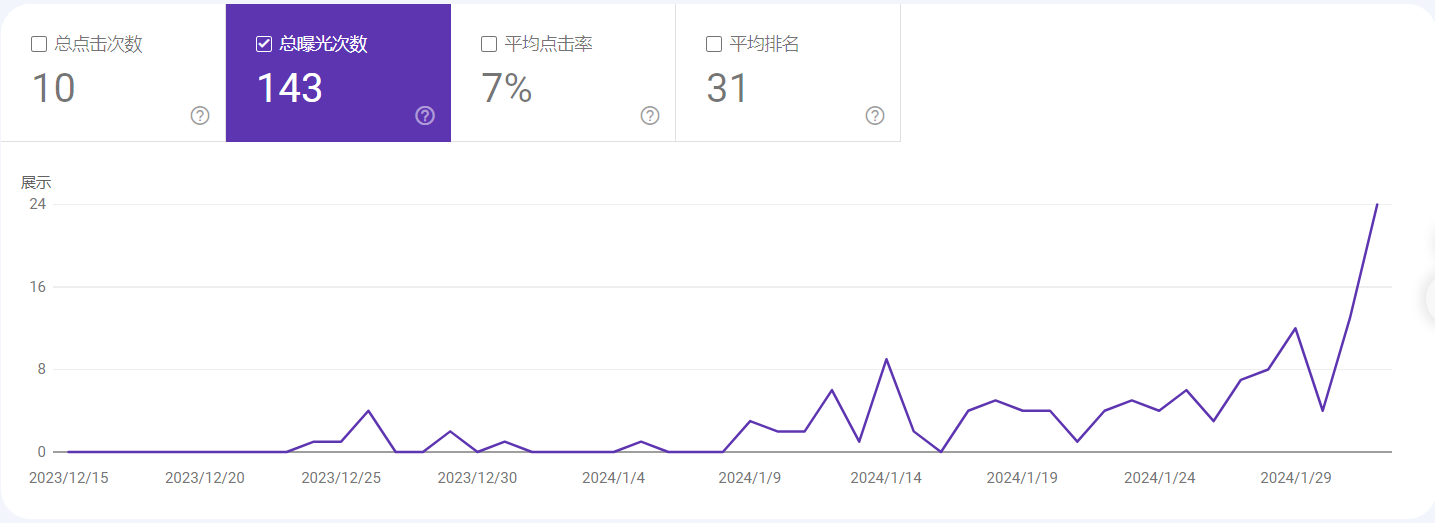Screen dimensions: 1435x523
Task: Open help icon on 总点击次数 card
Action: click(x=200, y=116)
